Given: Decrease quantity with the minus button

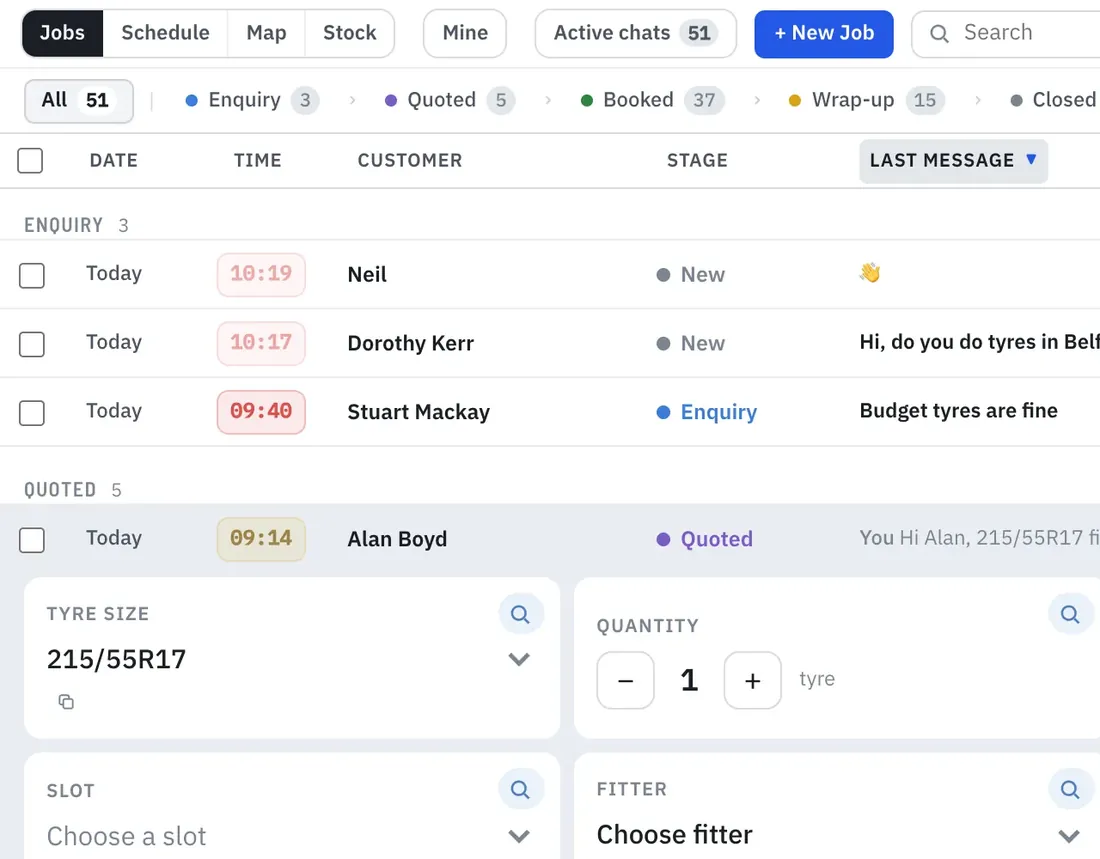Looking at the screenshot, I should click(x=626, y=680).
